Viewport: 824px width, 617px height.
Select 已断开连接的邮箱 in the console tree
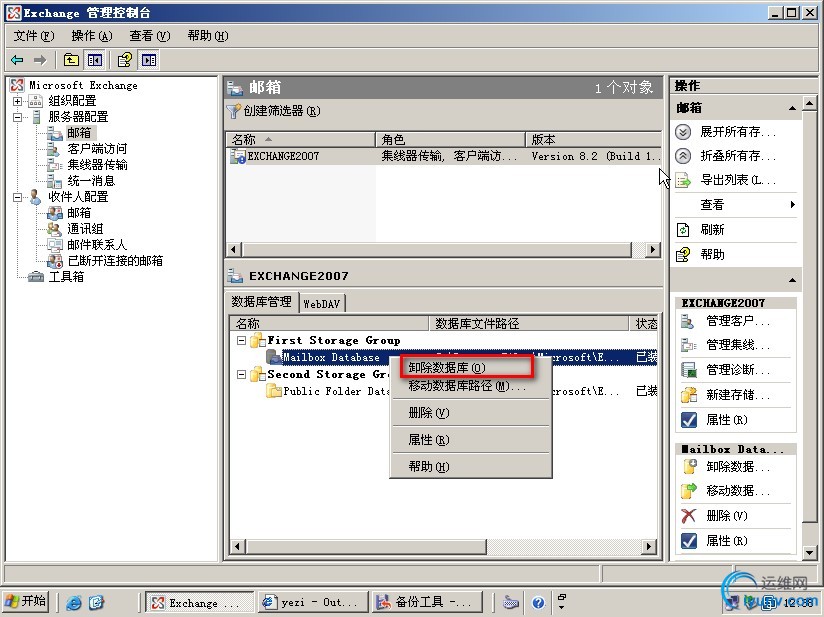click(115, 261)
